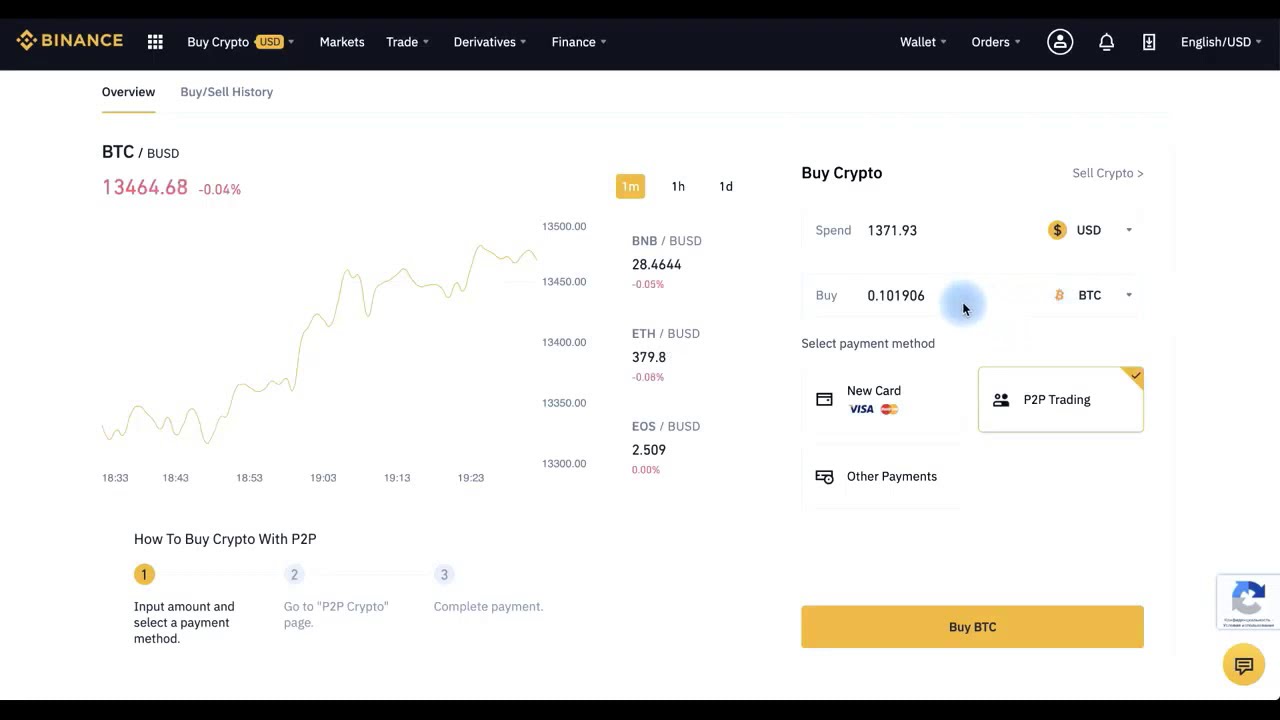Expand the Derivatives menu dropdown
1280x720 pixels.
pos(490,42)
